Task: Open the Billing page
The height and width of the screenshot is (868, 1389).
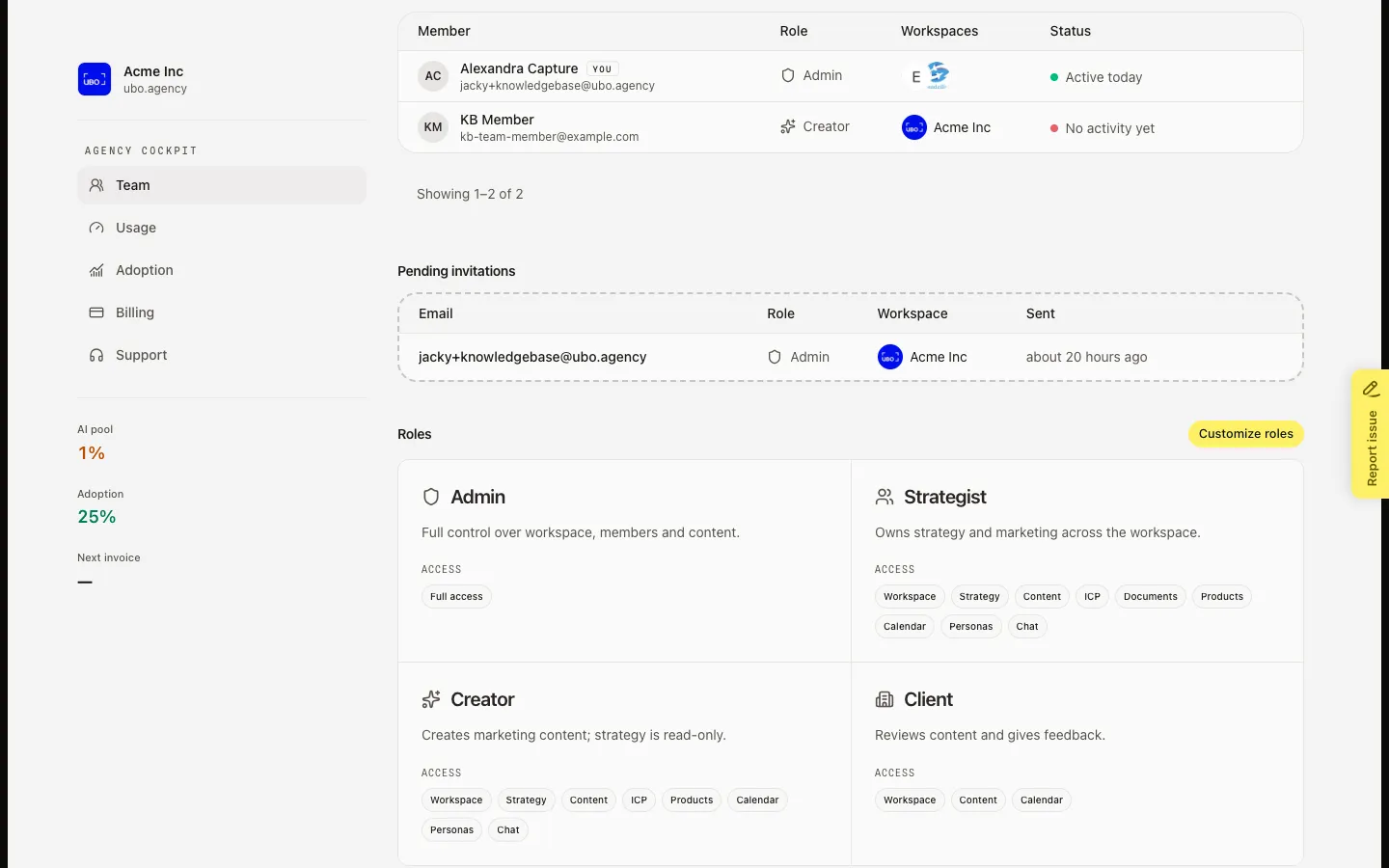Action: pyautogui.click(x=222, y=312)
